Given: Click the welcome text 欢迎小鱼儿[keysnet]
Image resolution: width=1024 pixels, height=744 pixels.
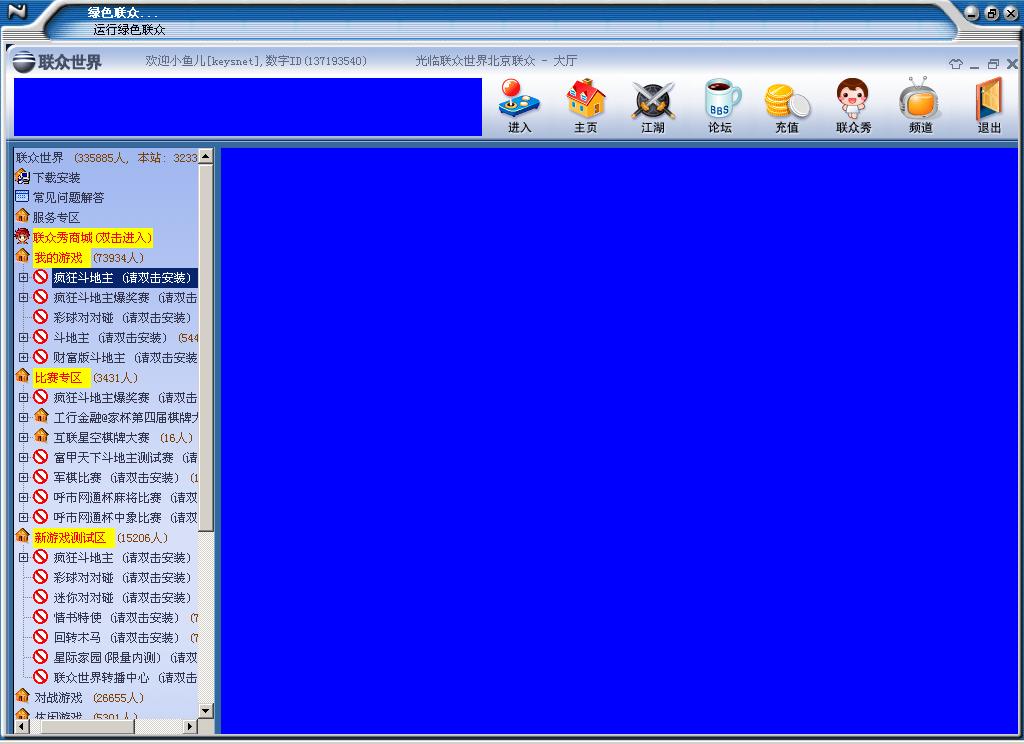Looking at the screenshot, I should point(203,61).
